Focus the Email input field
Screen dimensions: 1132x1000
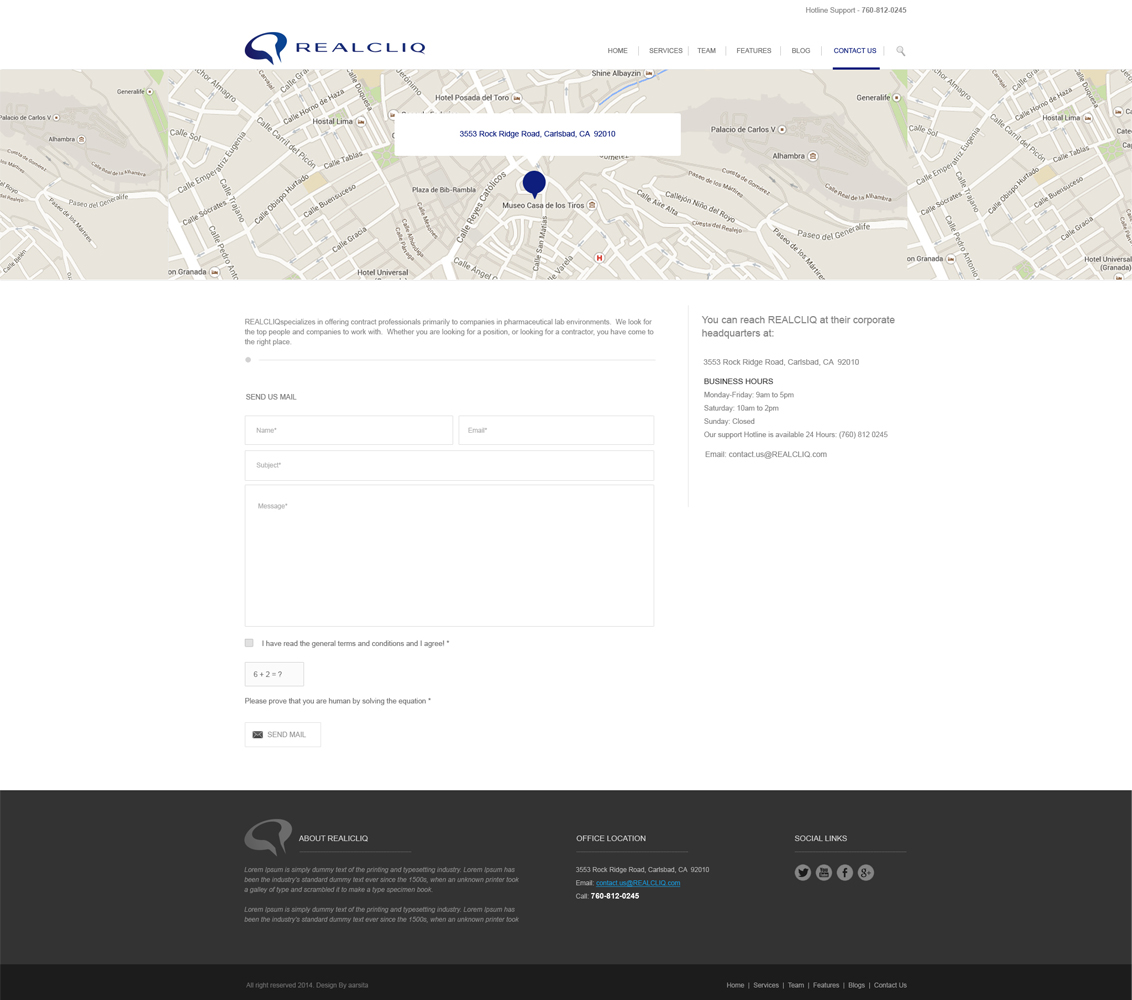coord(556,430)
